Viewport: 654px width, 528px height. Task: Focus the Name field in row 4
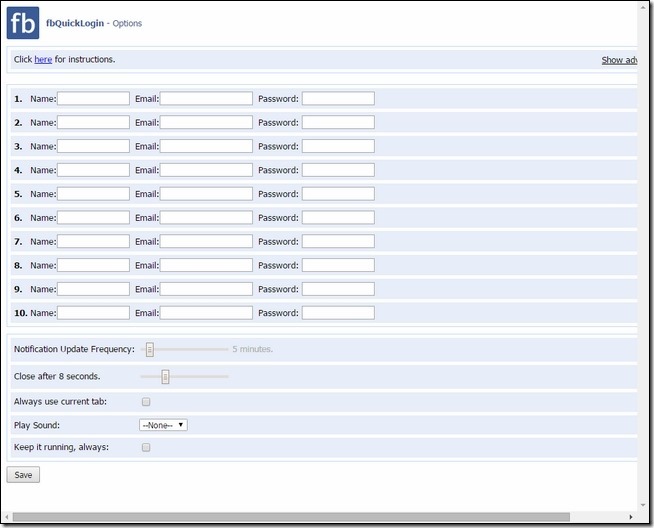(x=93, y=170)
